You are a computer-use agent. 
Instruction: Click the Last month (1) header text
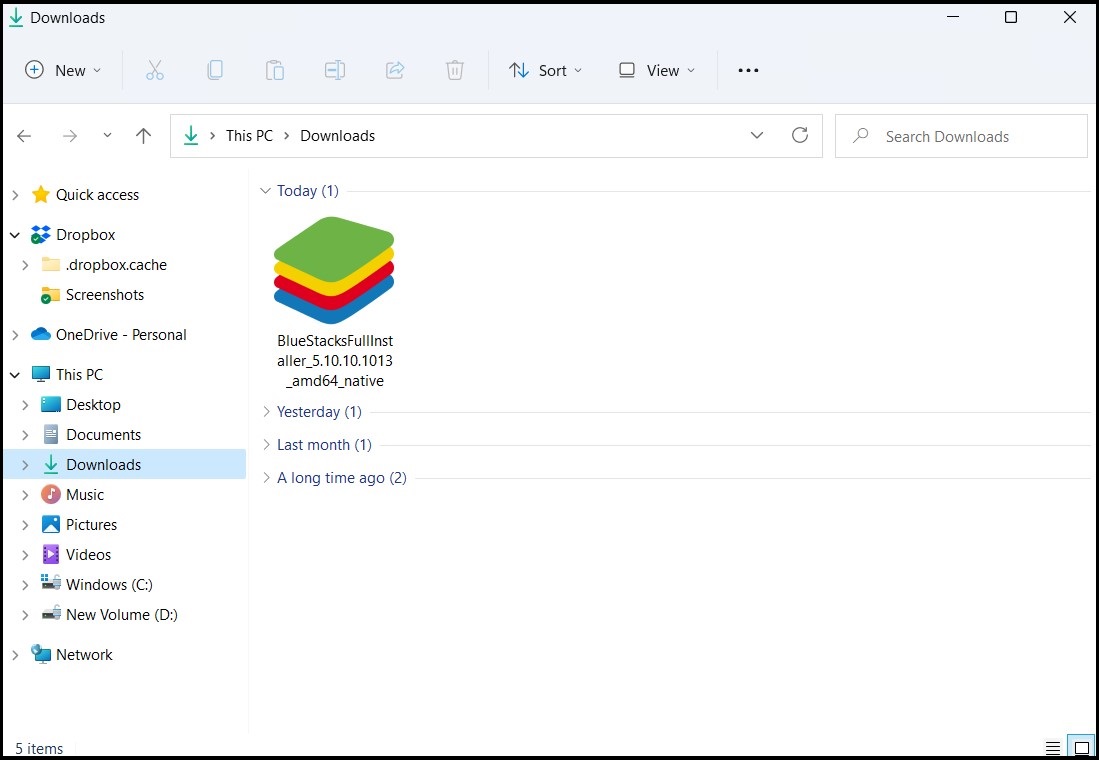click(324, 445)
